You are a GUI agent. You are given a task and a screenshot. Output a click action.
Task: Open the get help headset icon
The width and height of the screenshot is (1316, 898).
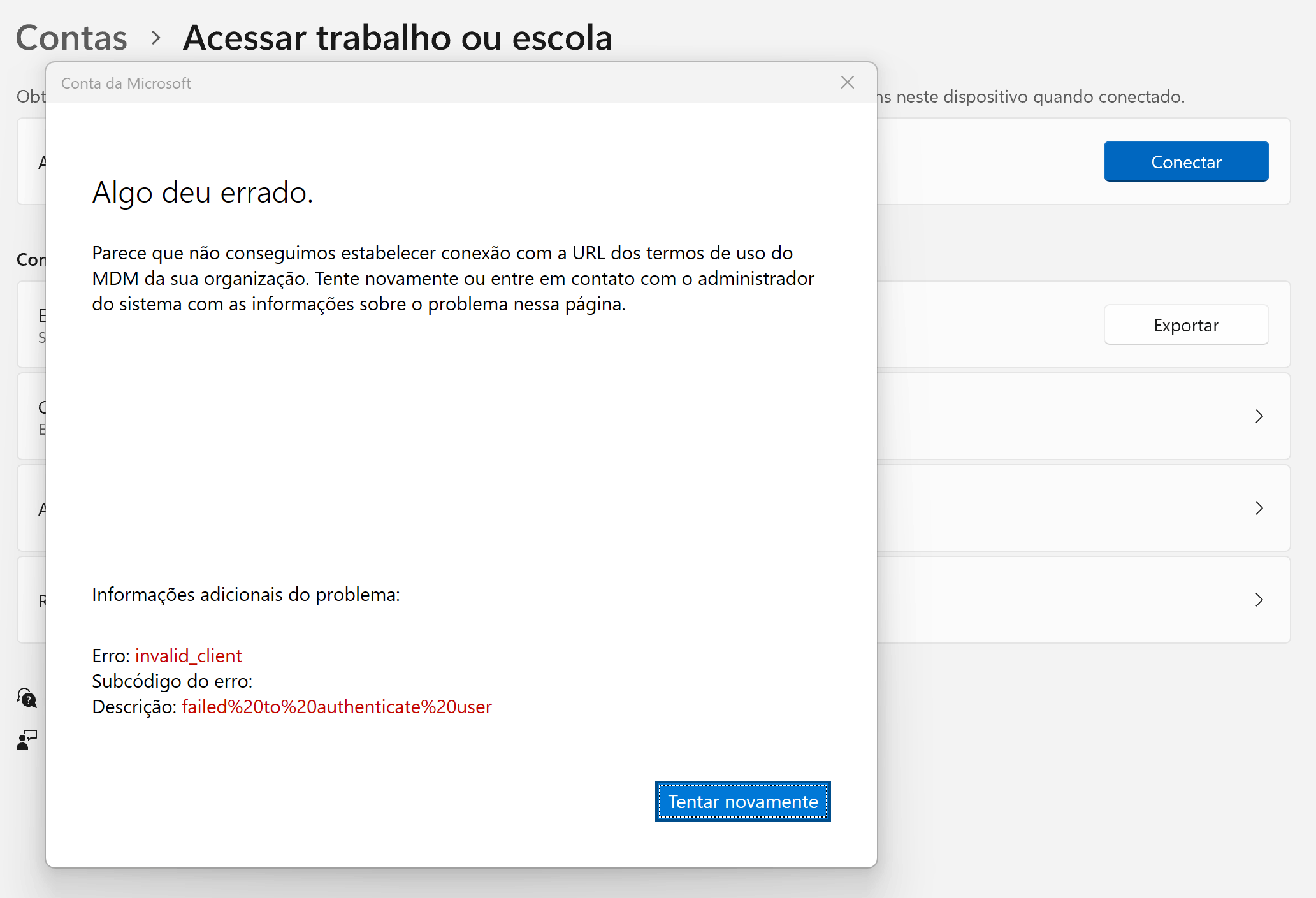pos(27,698)
